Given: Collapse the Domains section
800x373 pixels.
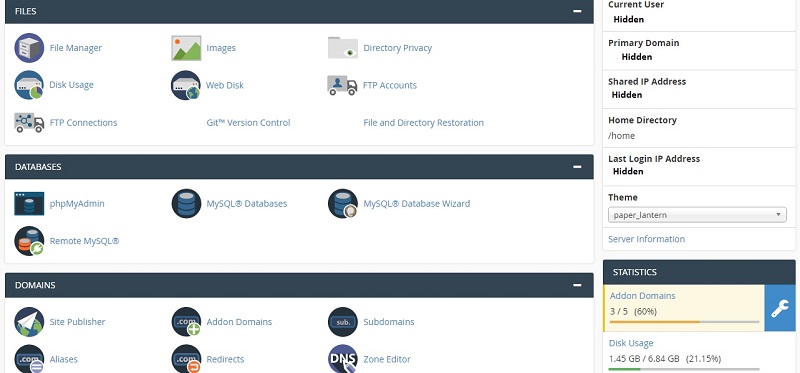Looking at the screenshot, I should pyautogui.click(x=577, y=285).
